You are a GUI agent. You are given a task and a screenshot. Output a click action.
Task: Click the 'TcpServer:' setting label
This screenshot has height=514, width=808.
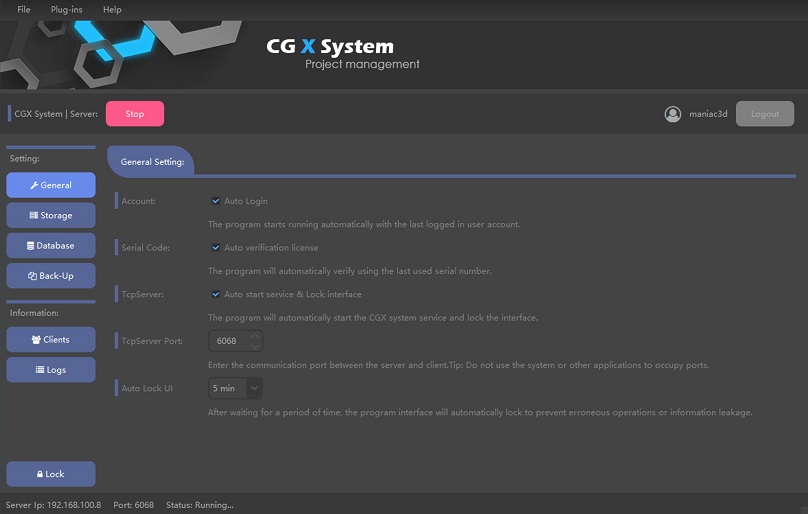click(x=142, y=294)
